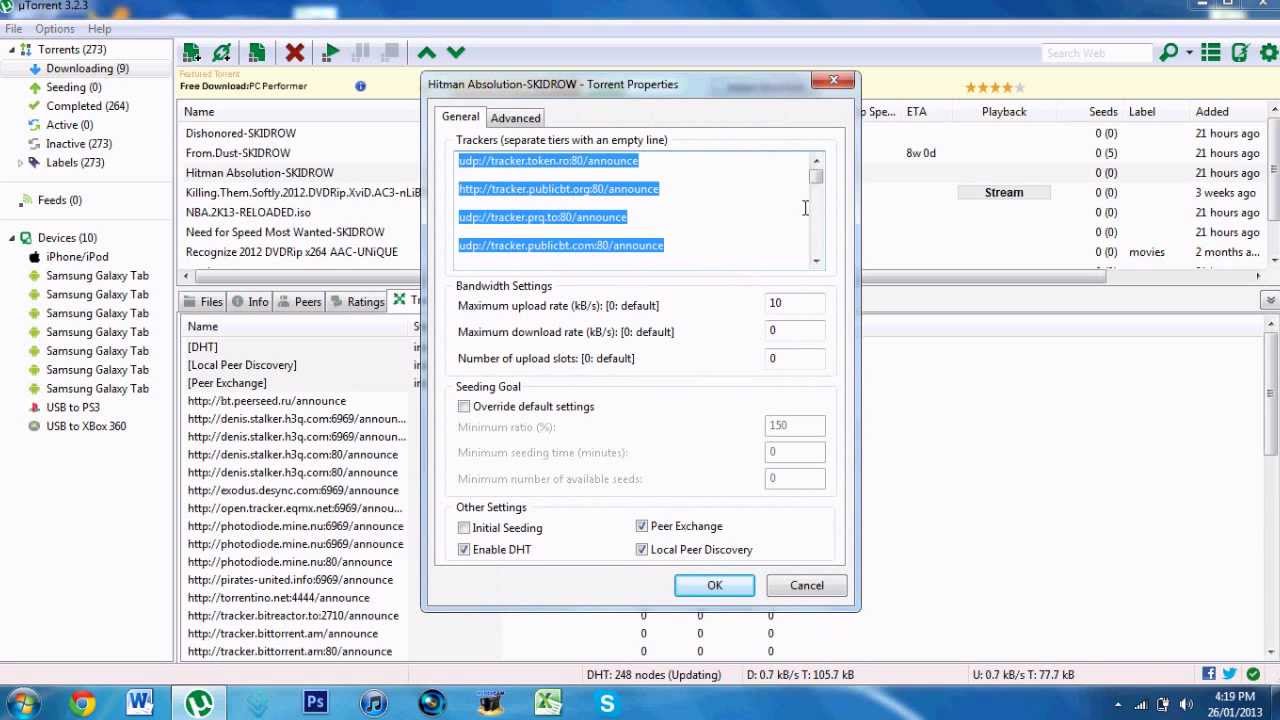This screenshot has width=1280, height=720.
Task: Collapse the Torrents (273) tree node
Action: pos(12,50)
